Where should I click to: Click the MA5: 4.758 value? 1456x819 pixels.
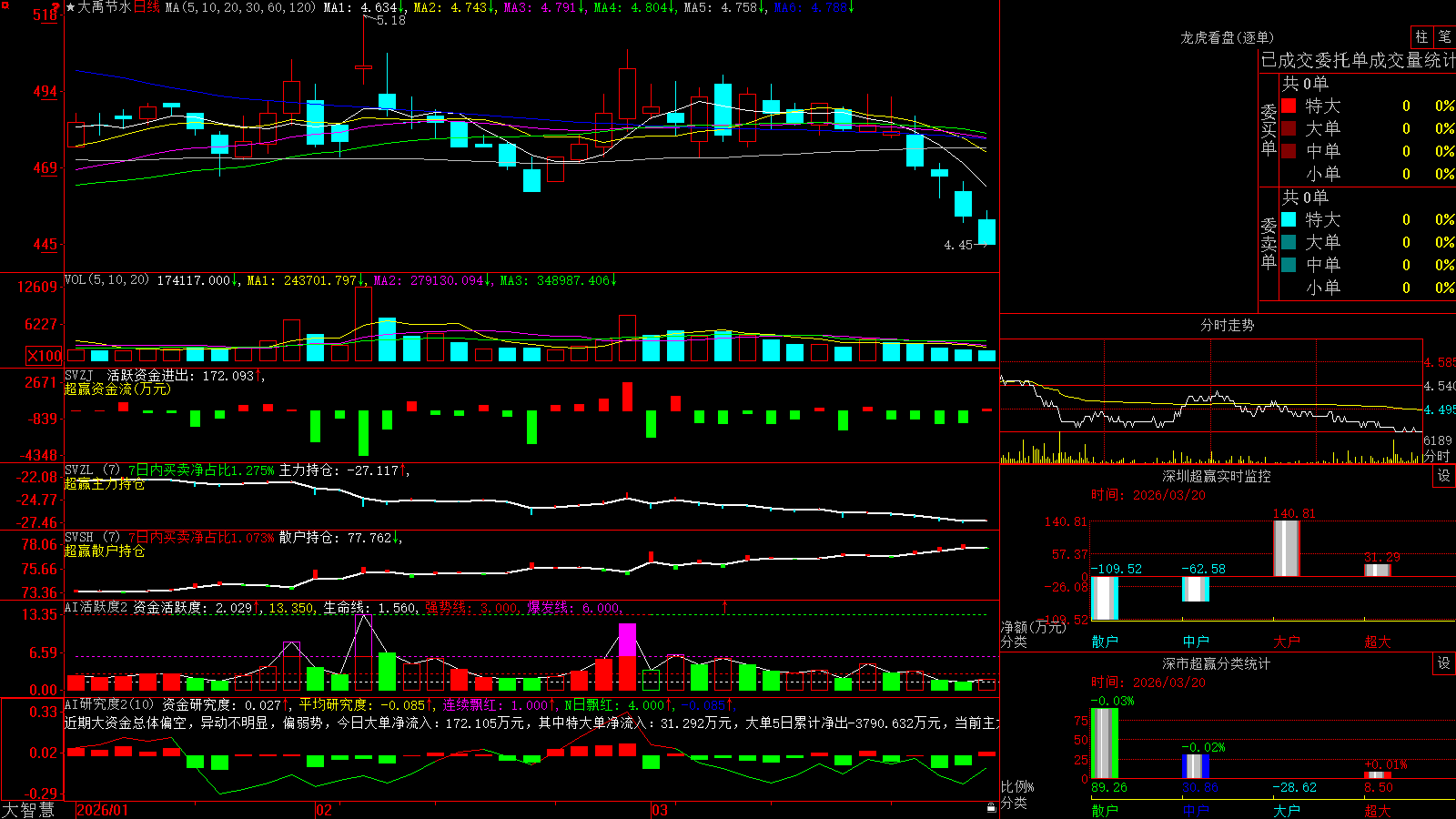pos(721,7)
